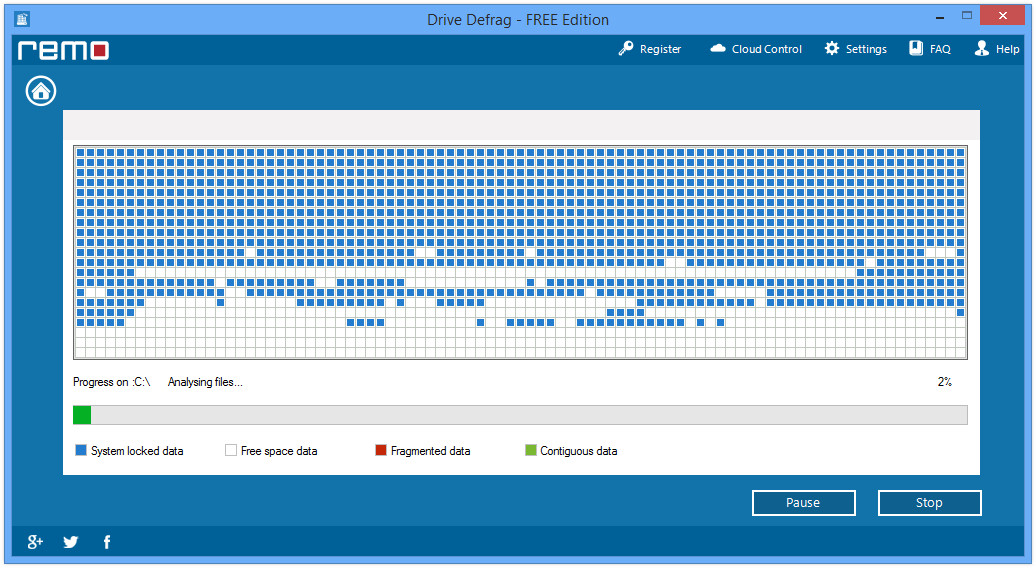
Task: Click the disk cluster map grid
Action: 520,252
